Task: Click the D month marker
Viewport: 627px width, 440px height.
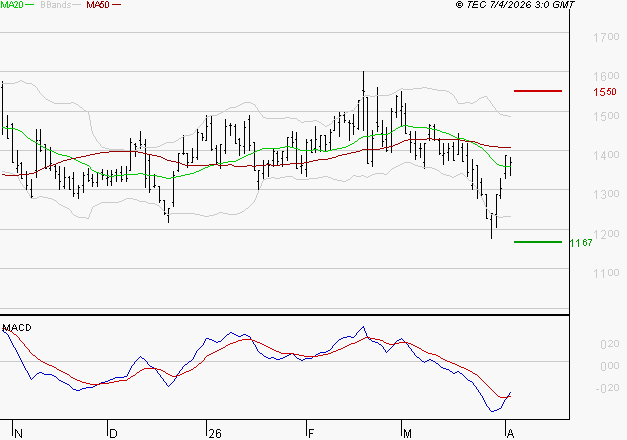Action: click(113, 434)
